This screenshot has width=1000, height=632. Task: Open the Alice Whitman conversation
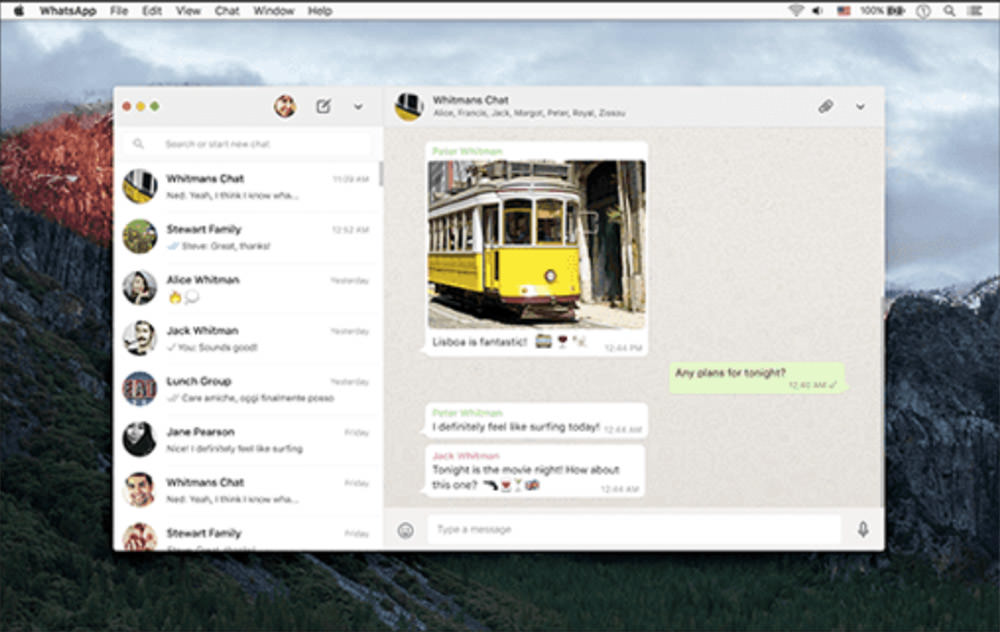click(x=247, y=288)
